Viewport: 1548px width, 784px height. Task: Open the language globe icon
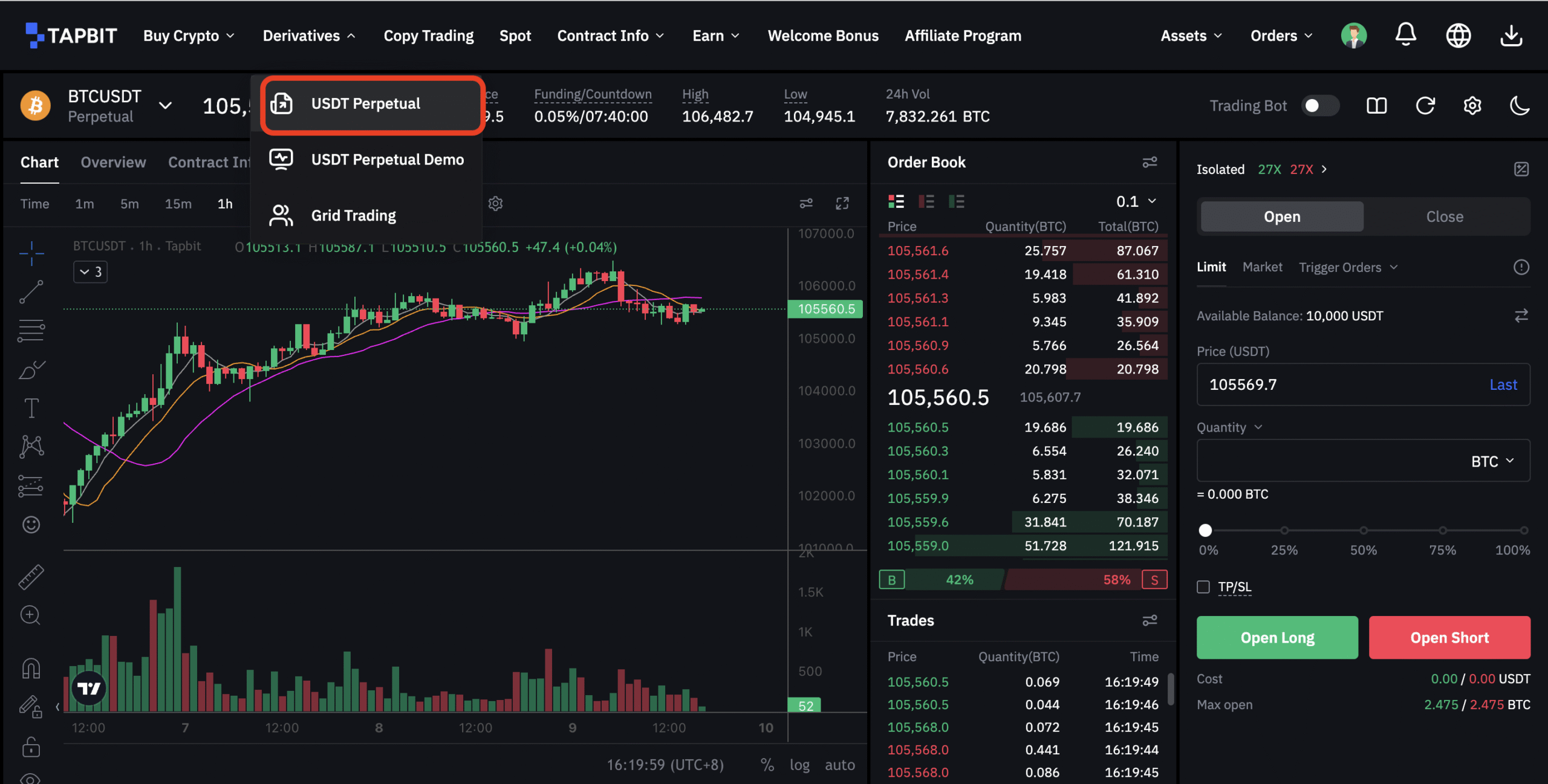pos(1458,35)
